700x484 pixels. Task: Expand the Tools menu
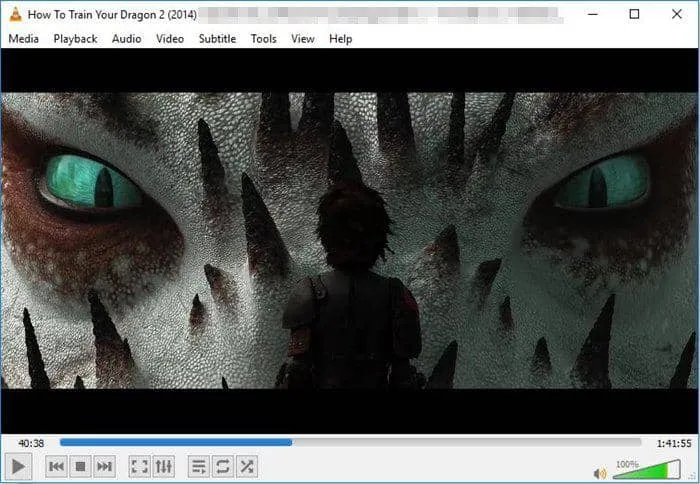(264, 39)
